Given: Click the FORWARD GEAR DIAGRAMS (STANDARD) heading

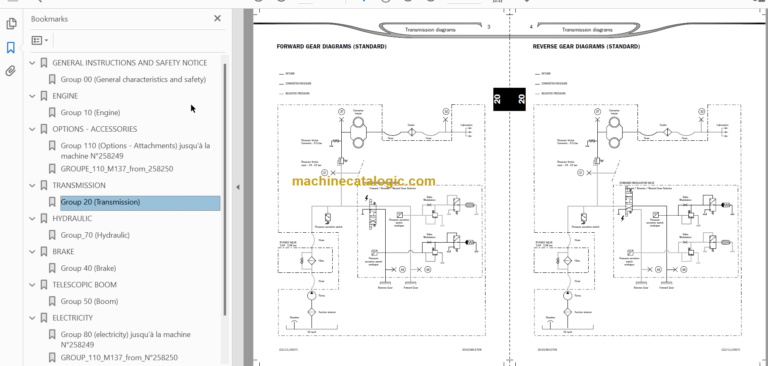Looking at the screenshot, I should click(332, 47).
